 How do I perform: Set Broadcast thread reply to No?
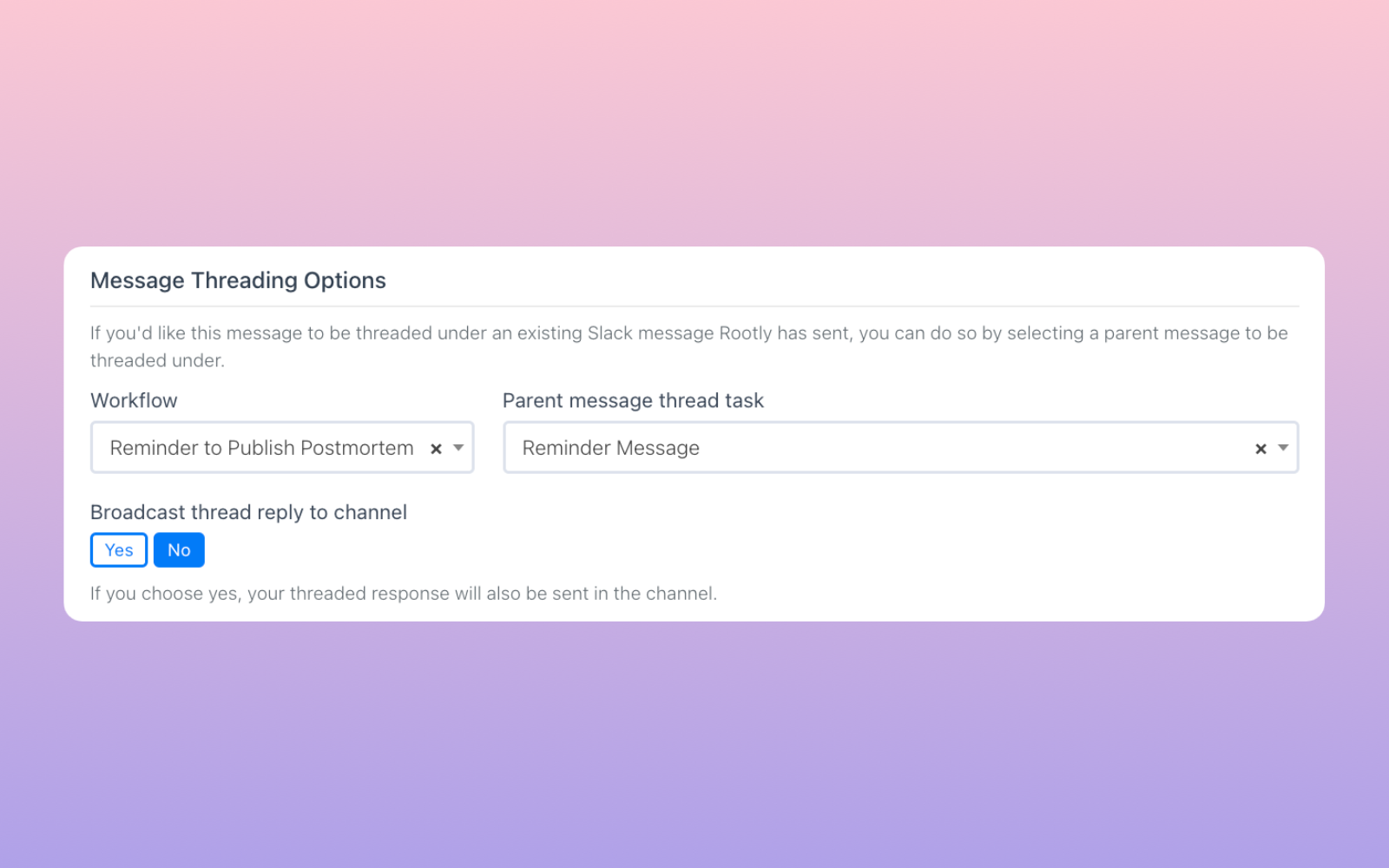tap(179, 549)
